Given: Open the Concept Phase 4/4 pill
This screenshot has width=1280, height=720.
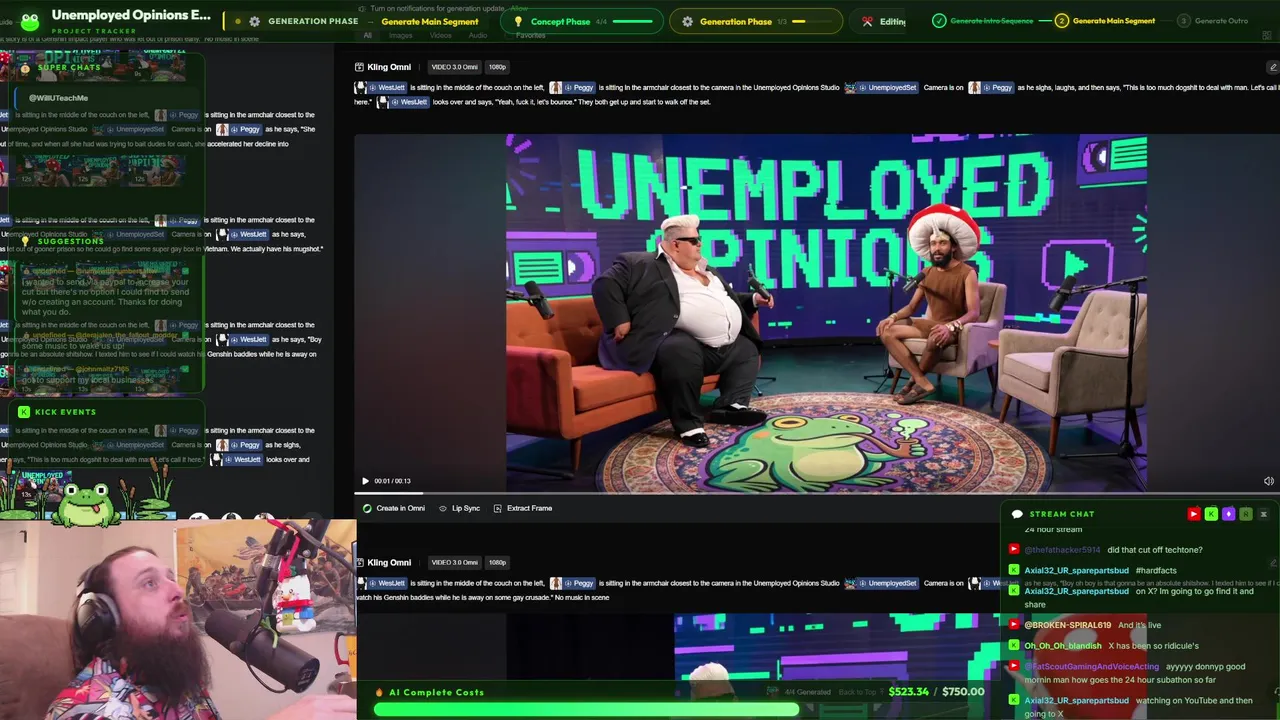Looking at the screenshot, I should 582,21.
